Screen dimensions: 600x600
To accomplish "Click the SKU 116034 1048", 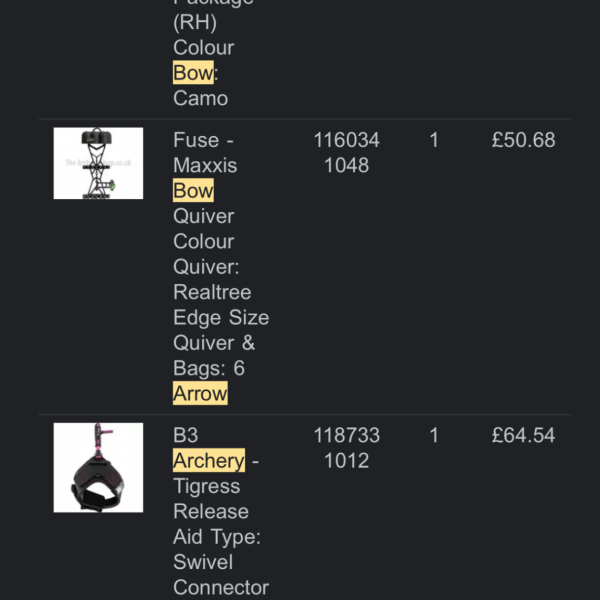I will 347,152.
